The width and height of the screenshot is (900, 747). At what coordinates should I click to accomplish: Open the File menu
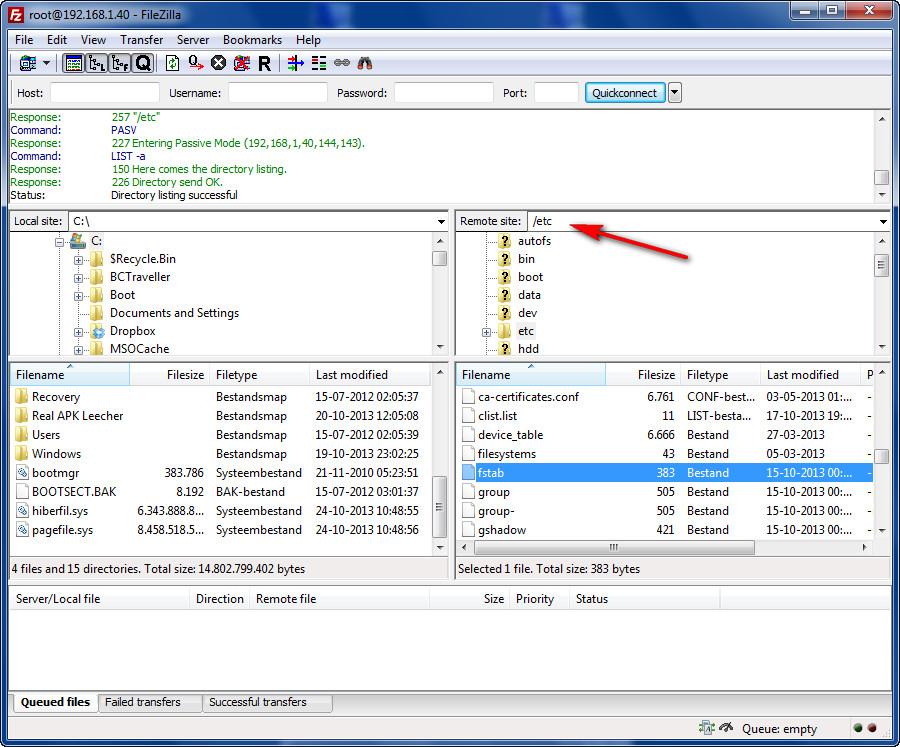click(24, 40)
